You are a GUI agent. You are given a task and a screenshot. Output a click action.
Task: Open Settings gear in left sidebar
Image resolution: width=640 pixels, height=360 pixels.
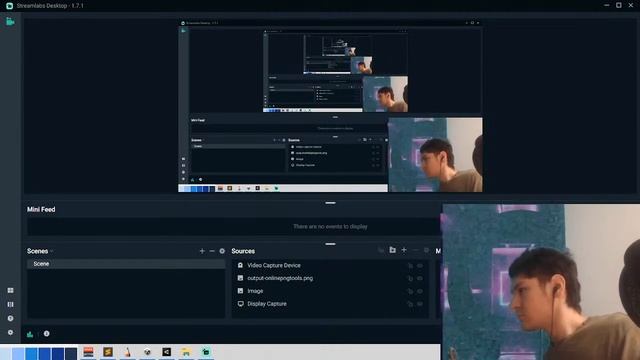click(x=11, y=332)
